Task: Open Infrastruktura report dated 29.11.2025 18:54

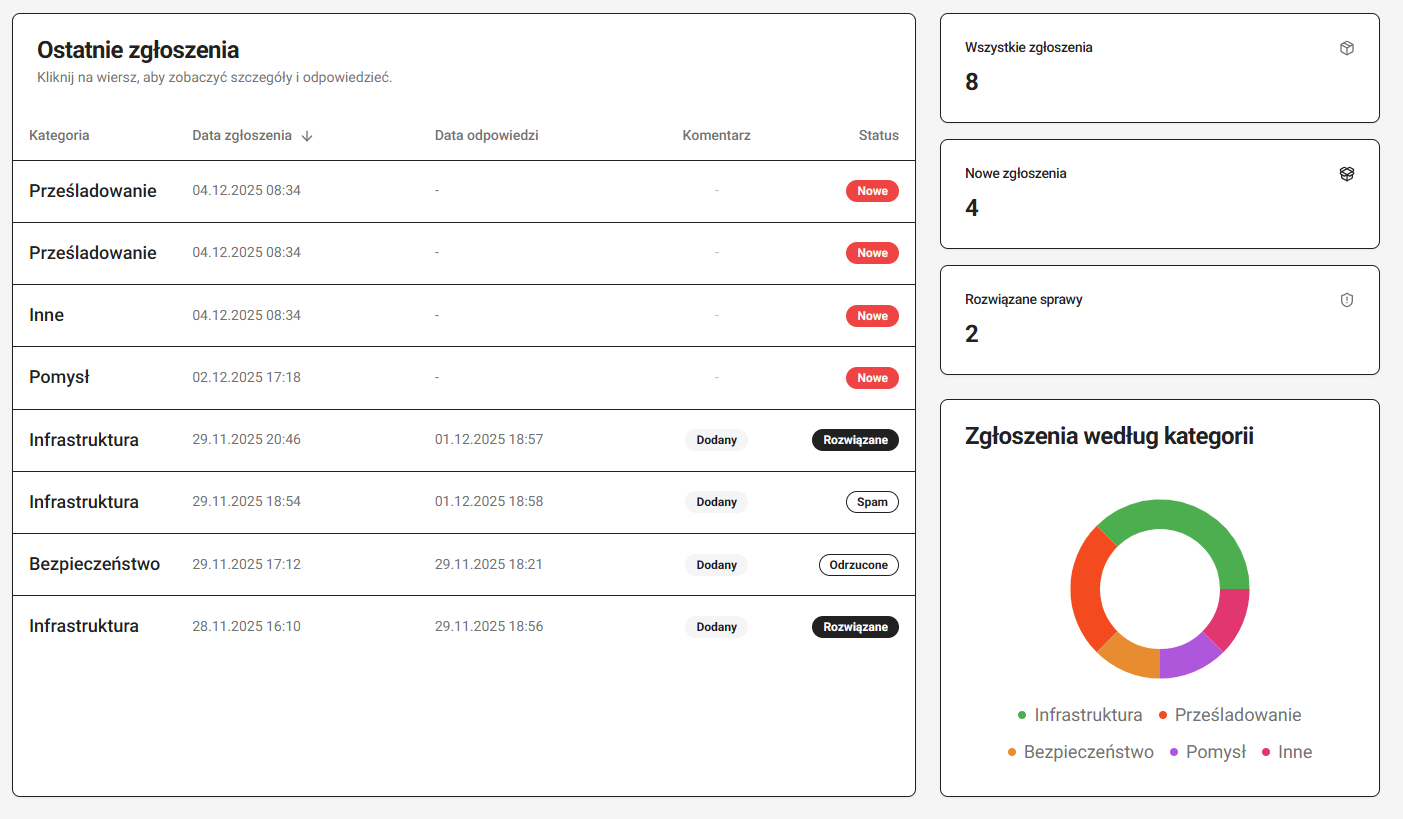Action: pos(464,502)
